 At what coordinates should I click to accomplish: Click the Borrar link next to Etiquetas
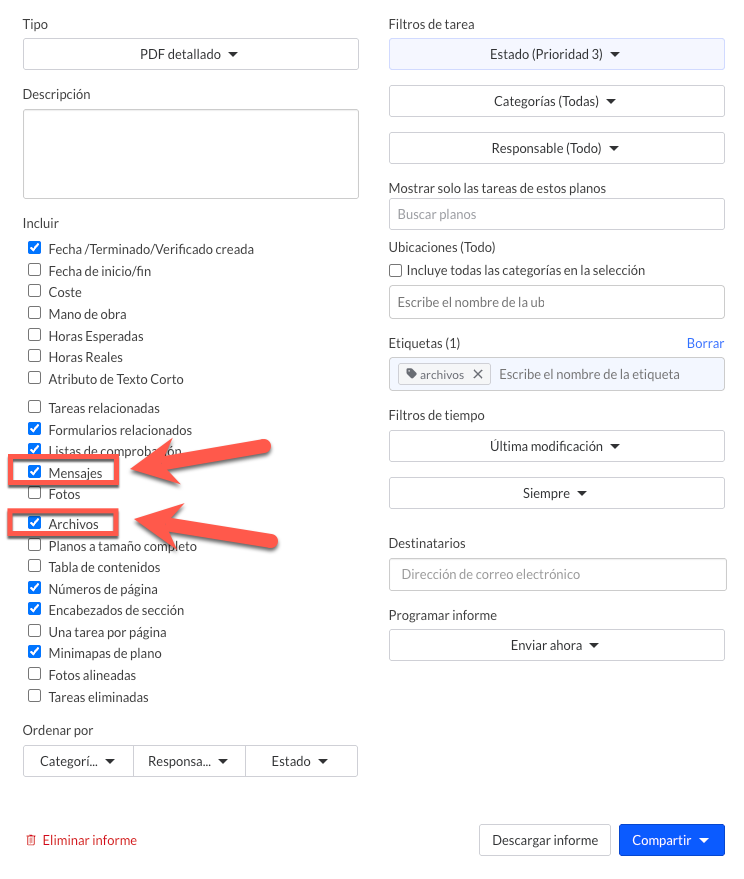[705, 343]
